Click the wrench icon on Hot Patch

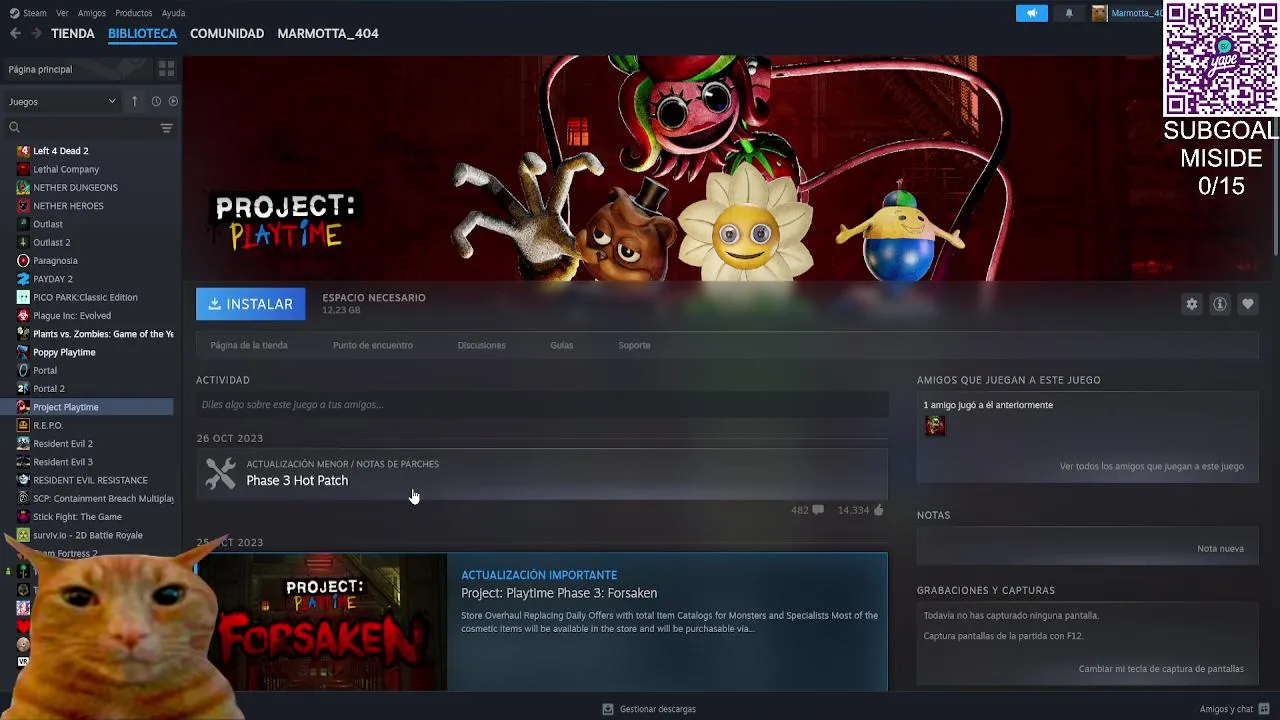point(220,473)
